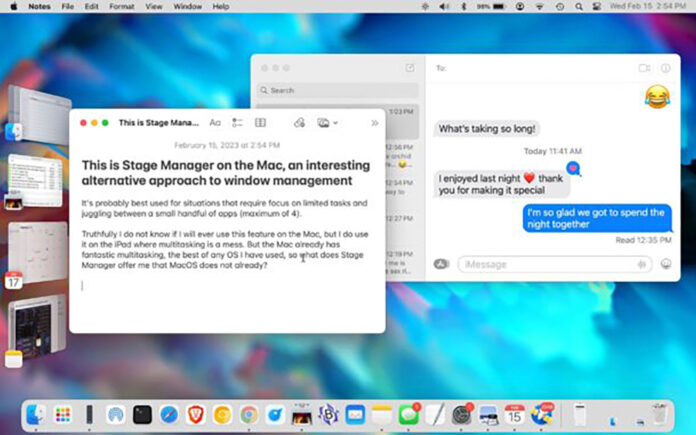The width and height of the screenshot is (696, 435).
Task: Click the blue "I'm so glad we got to spend" bubble
Action: coord(597,218)
